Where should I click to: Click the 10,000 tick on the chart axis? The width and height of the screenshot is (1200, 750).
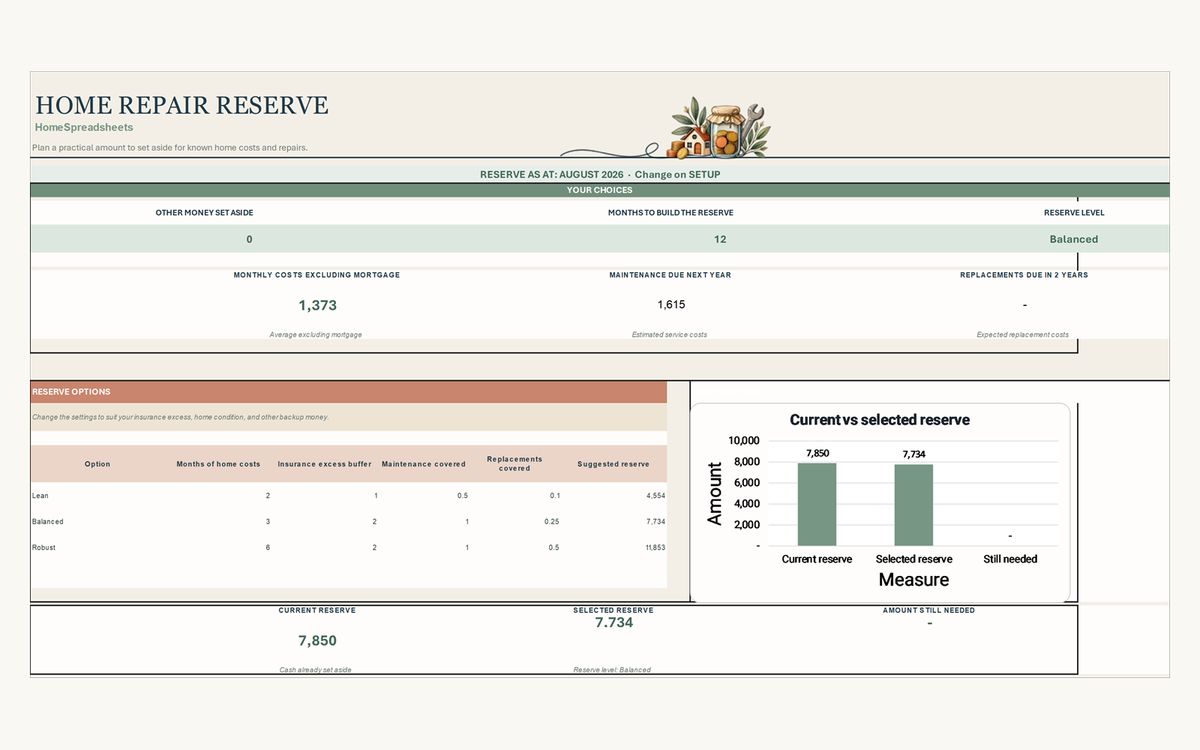744,440
